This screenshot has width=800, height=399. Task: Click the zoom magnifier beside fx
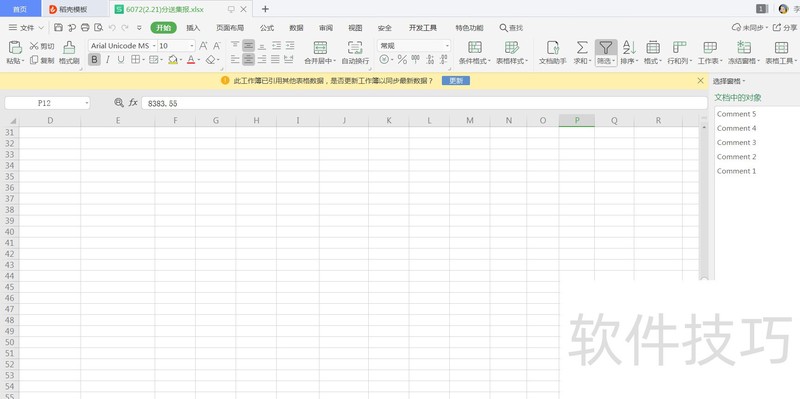click(x=119, y=103)
